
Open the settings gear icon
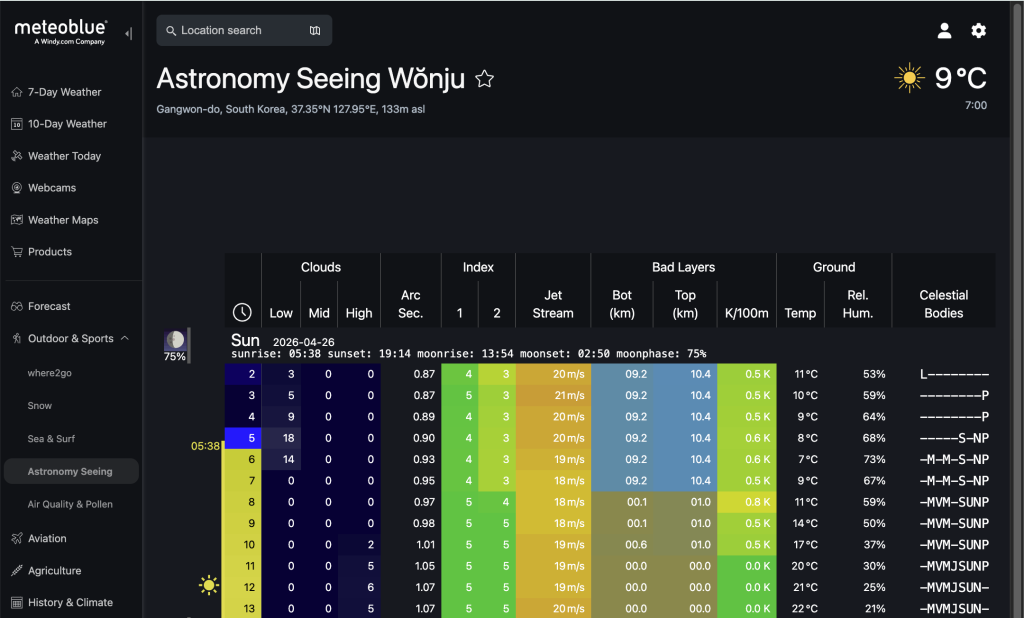click(x=979, y=31)
